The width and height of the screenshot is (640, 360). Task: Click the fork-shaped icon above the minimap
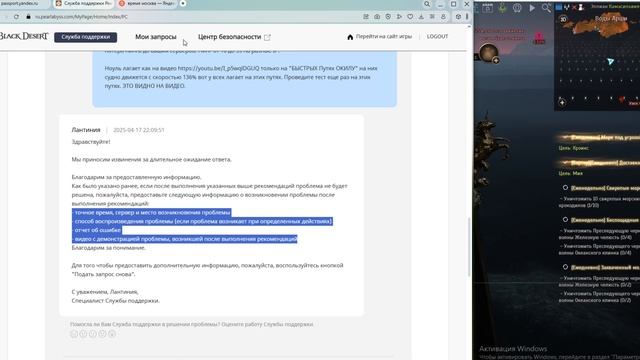click(567, 7)
